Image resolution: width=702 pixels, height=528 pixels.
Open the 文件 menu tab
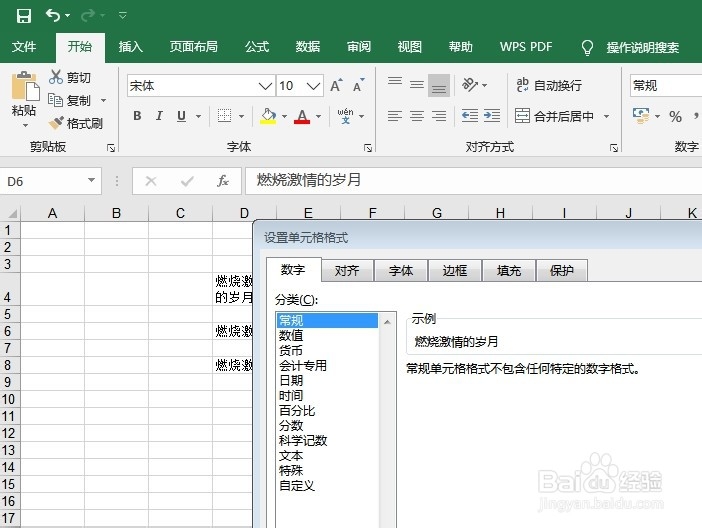coord(24,47)
